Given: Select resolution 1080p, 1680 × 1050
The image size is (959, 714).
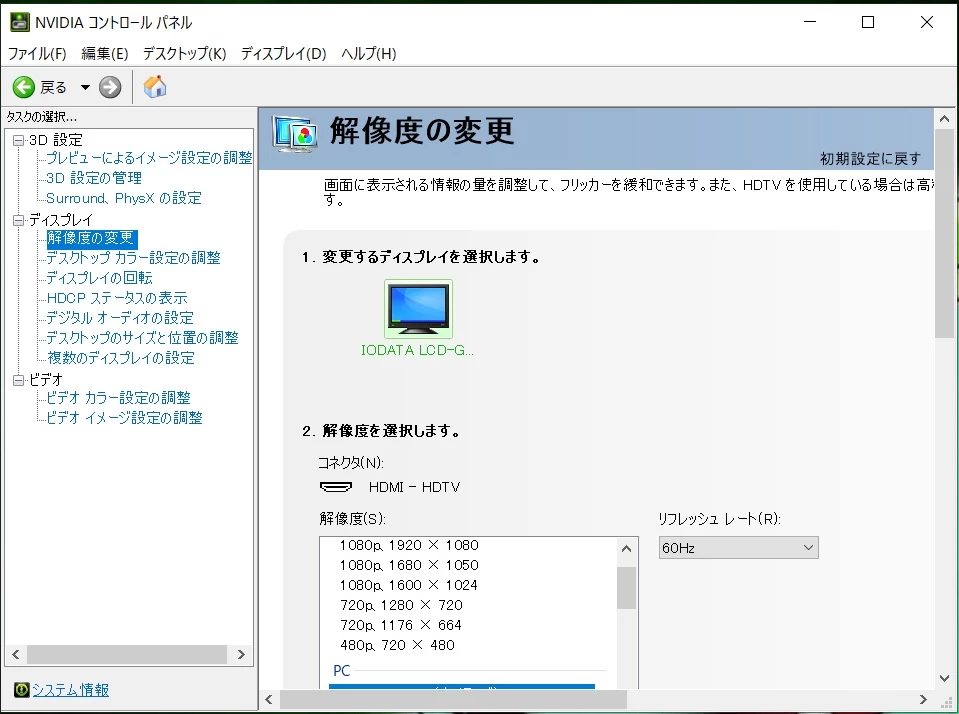Looking at the screenshot, I should (409, 565).
